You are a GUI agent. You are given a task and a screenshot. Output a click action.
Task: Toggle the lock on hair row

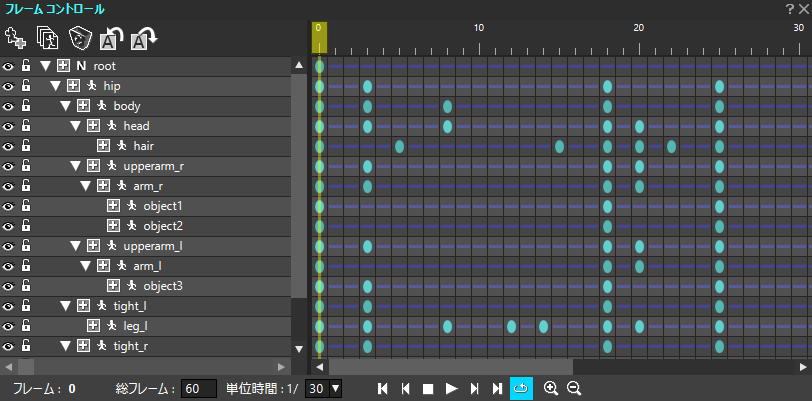coord(25,146)
